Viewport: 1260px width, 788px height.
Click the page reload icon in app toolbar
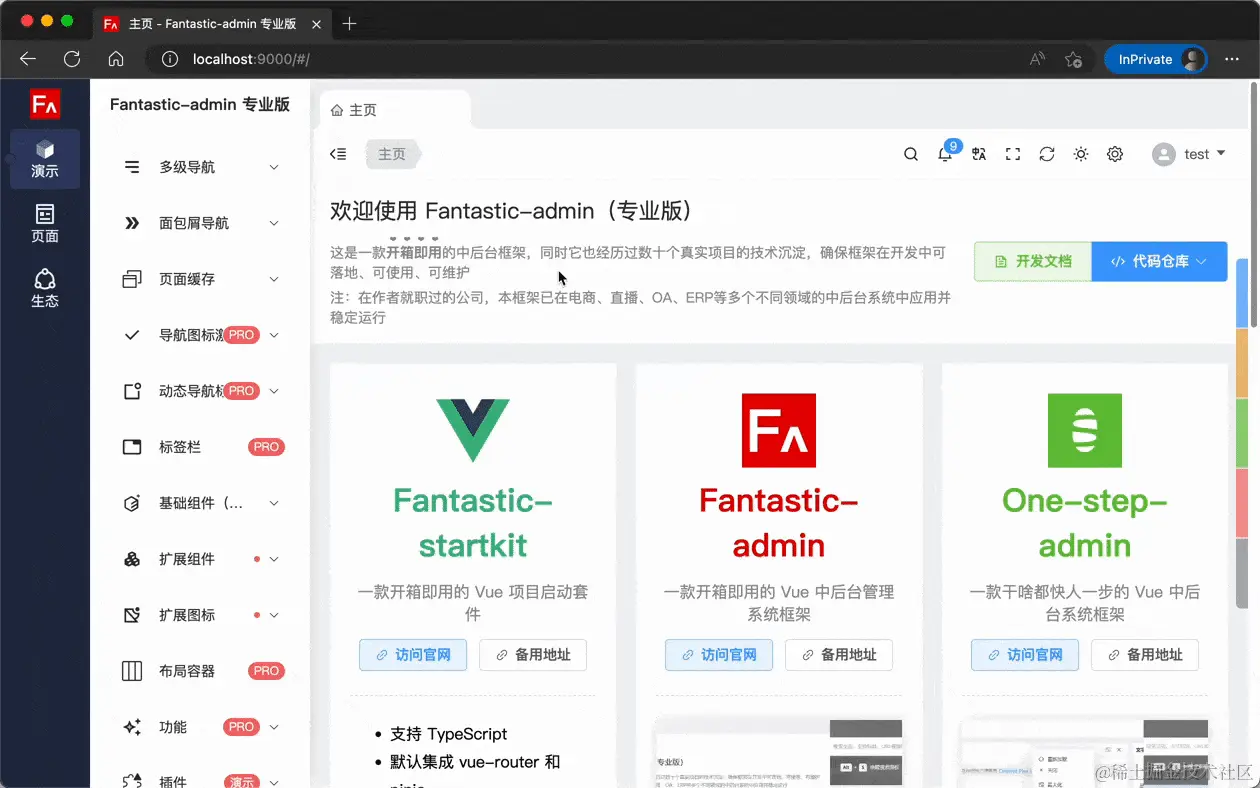click(1047, 154)
